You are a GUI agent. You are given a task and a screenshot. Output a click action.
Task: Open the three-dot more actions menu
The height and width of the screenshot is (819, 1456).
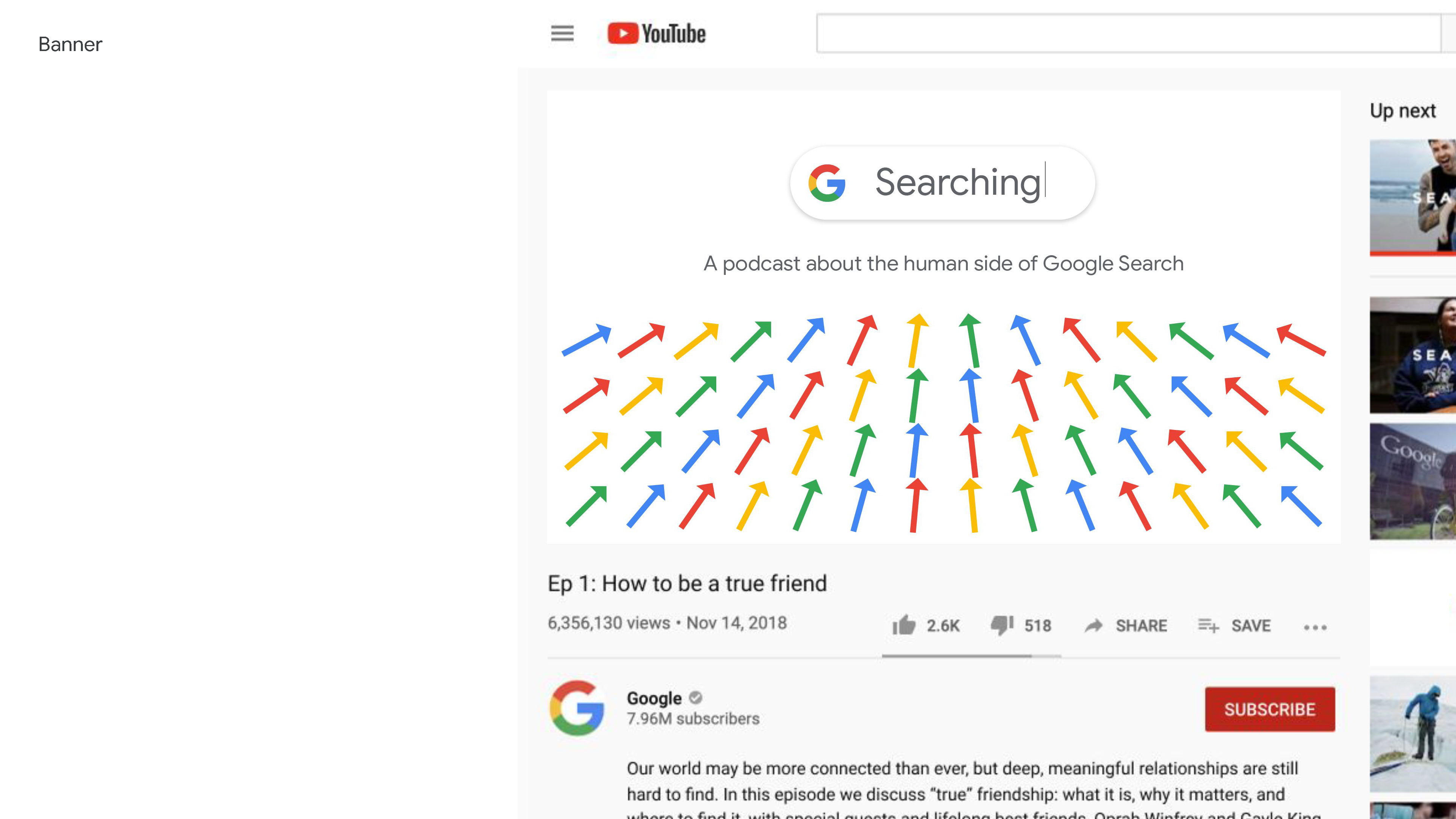[x=1315, y=627]
